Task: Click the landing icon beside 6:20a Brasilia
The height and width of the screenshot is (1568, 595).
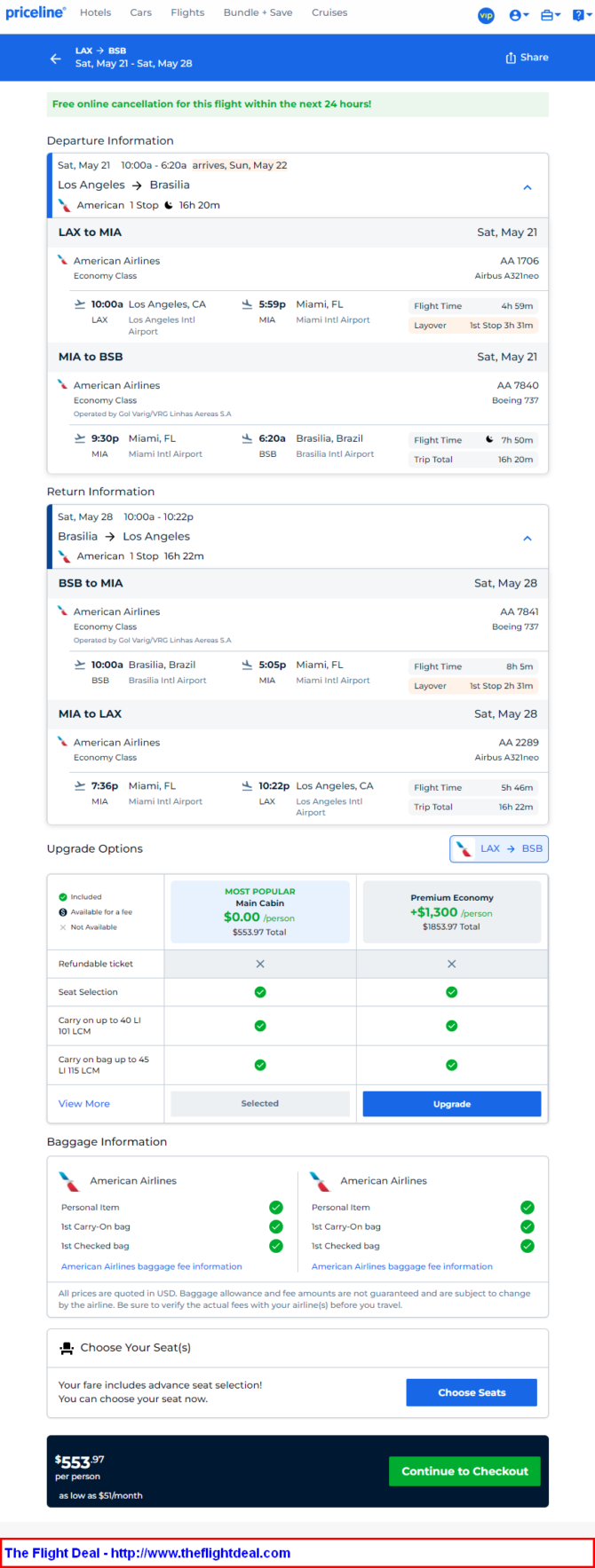Action: pos(247,438)
